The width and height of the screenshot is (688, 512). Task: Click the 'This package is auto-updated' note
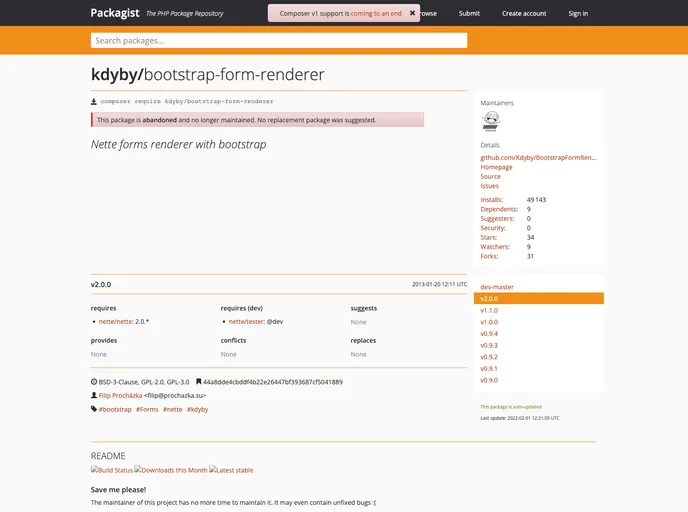point(511,407)
